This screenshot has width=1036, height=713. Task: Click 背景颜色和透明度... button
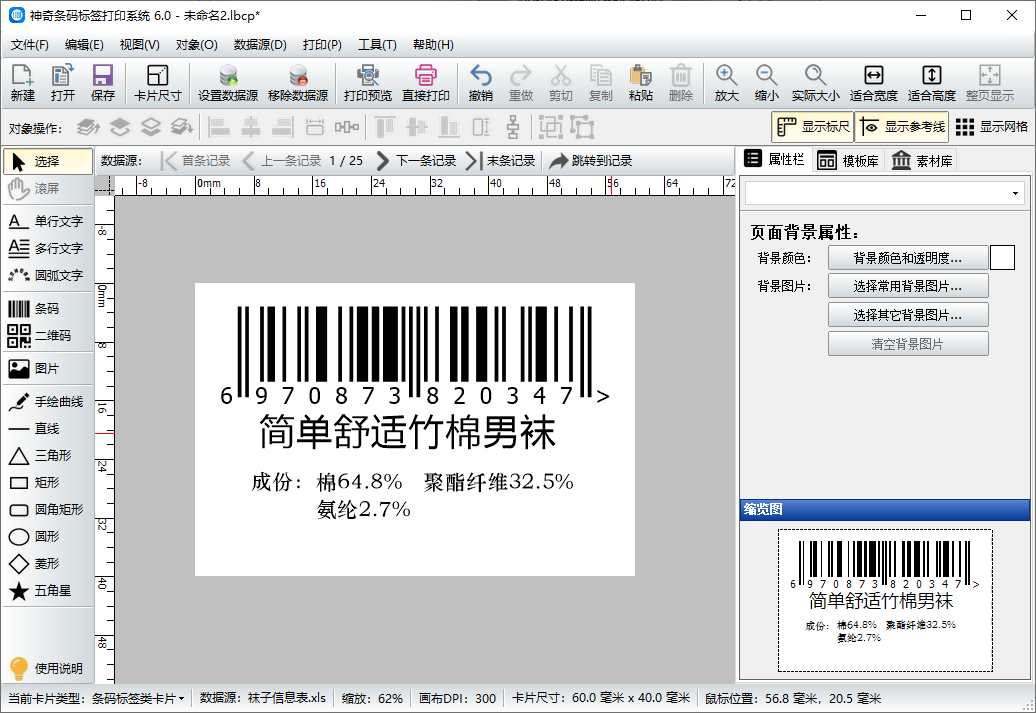tap(908, 258)
